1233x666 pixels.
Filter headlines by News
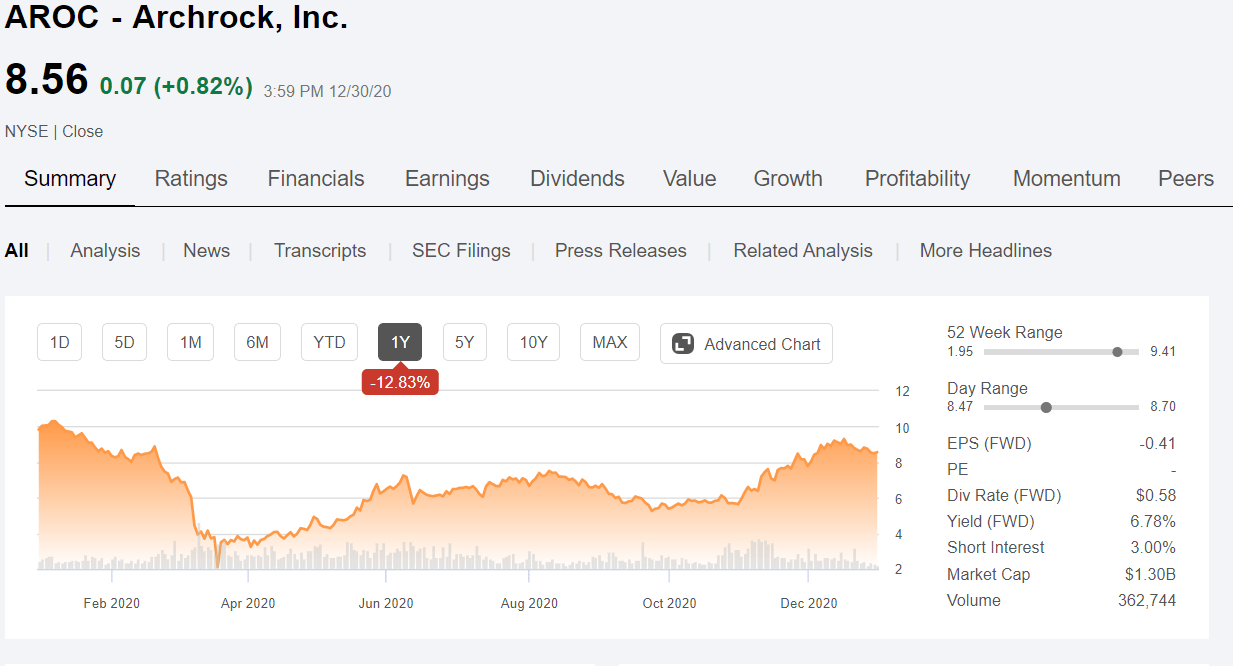(206, 251)
